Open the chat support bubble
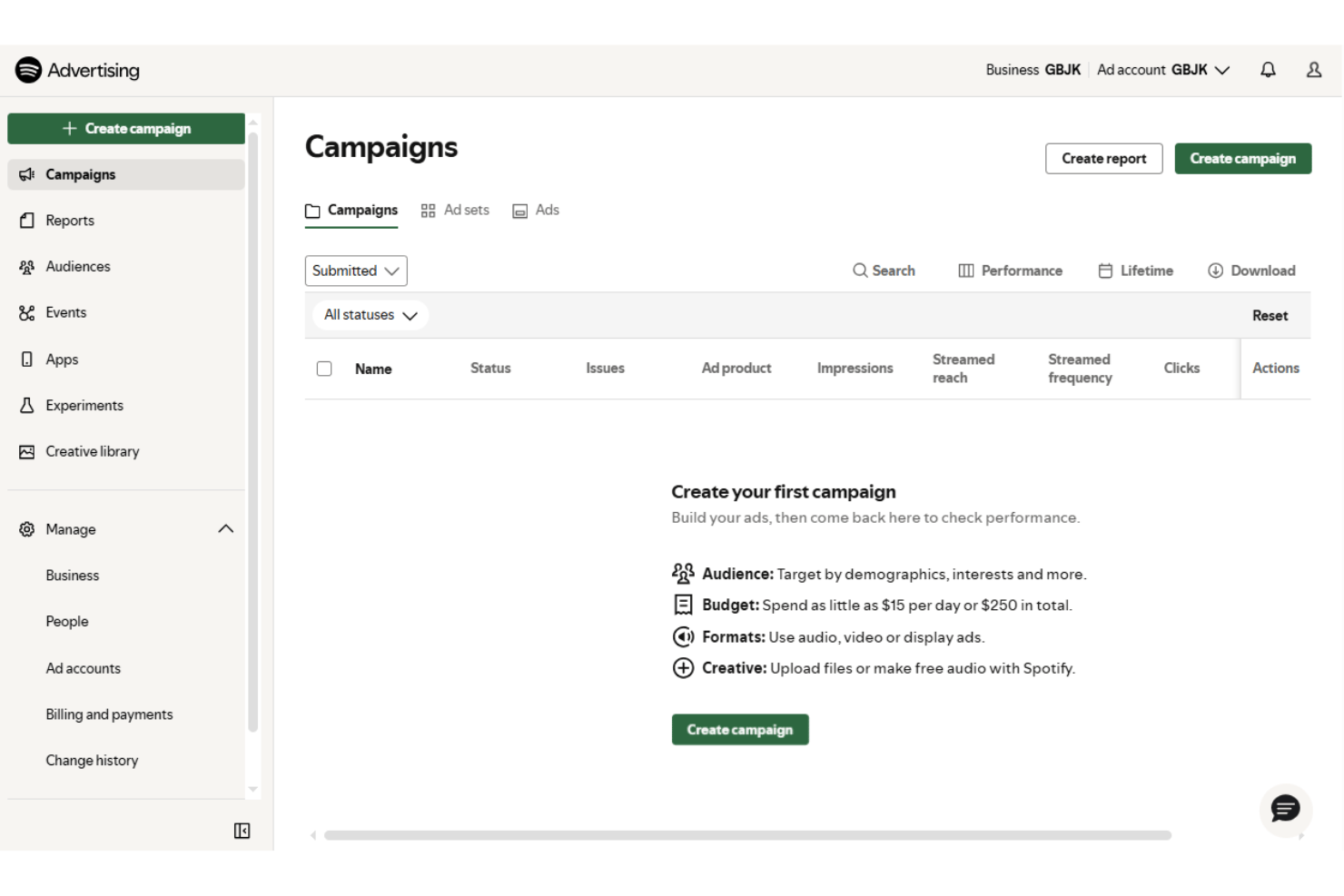This screenshot has height=896, width=1344. coord(1285,809)
